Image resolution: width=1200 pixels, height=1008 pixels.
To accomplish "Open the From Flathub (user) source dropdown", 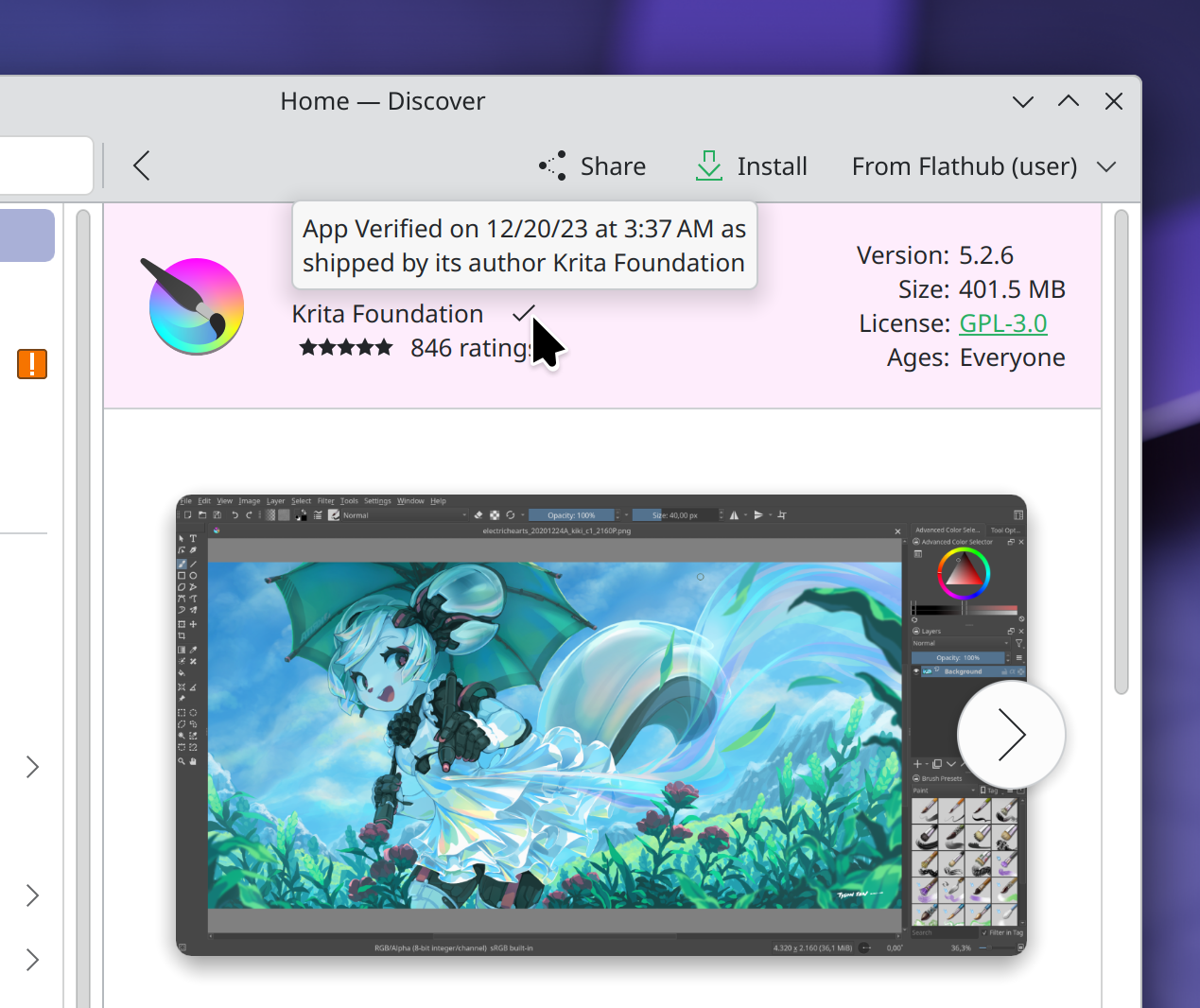I will (x=983, y=166).
